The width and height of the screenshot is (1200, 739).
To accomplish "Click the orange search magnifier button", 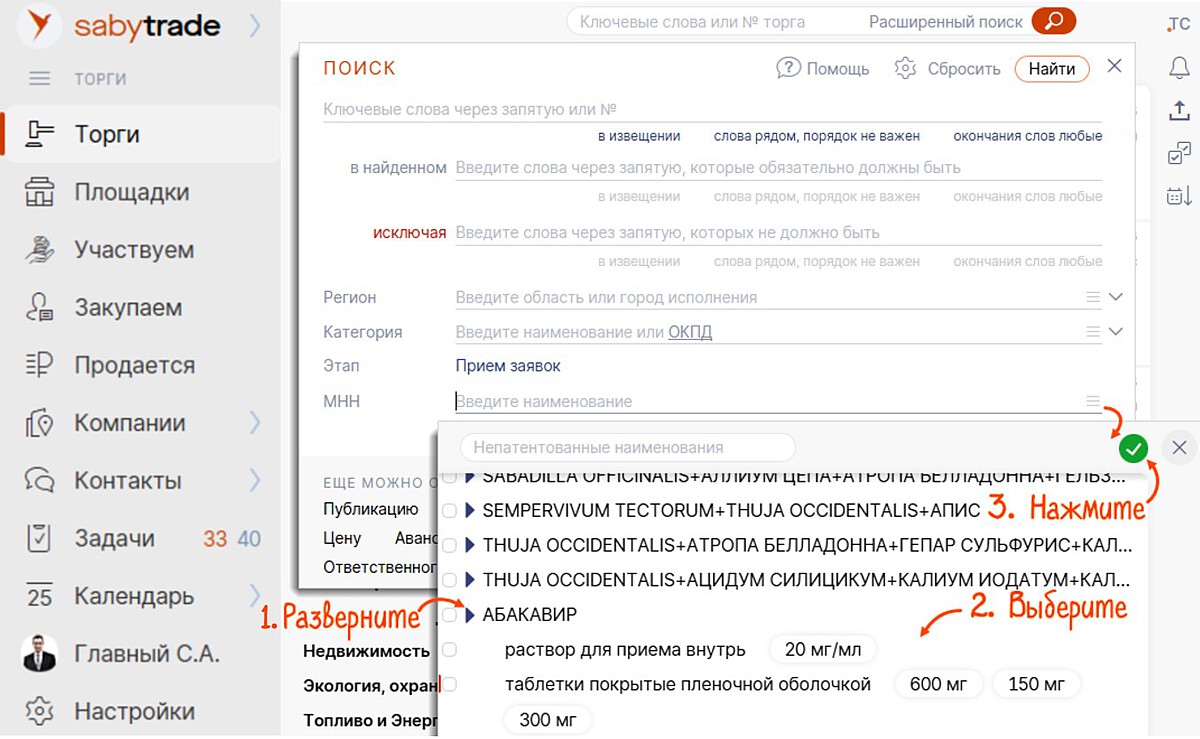I will (1053, 21).
